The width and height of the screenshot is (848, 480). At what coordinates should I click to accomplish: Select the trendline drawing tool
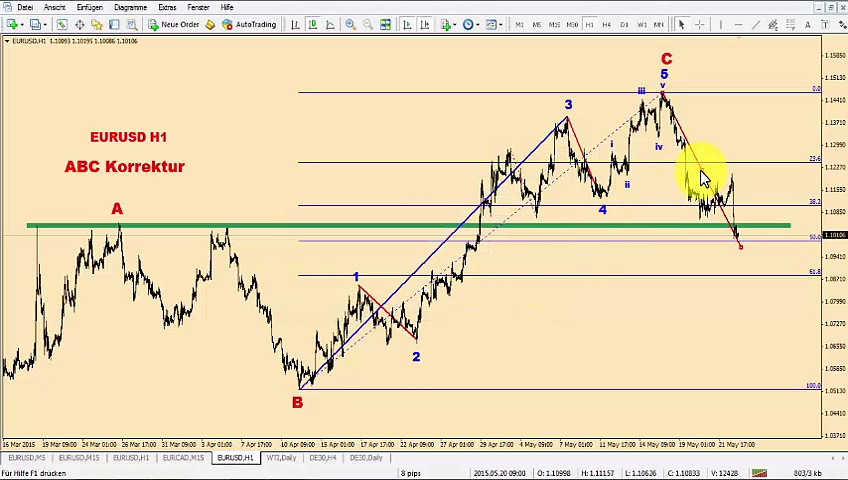click(x=755, y=24)
